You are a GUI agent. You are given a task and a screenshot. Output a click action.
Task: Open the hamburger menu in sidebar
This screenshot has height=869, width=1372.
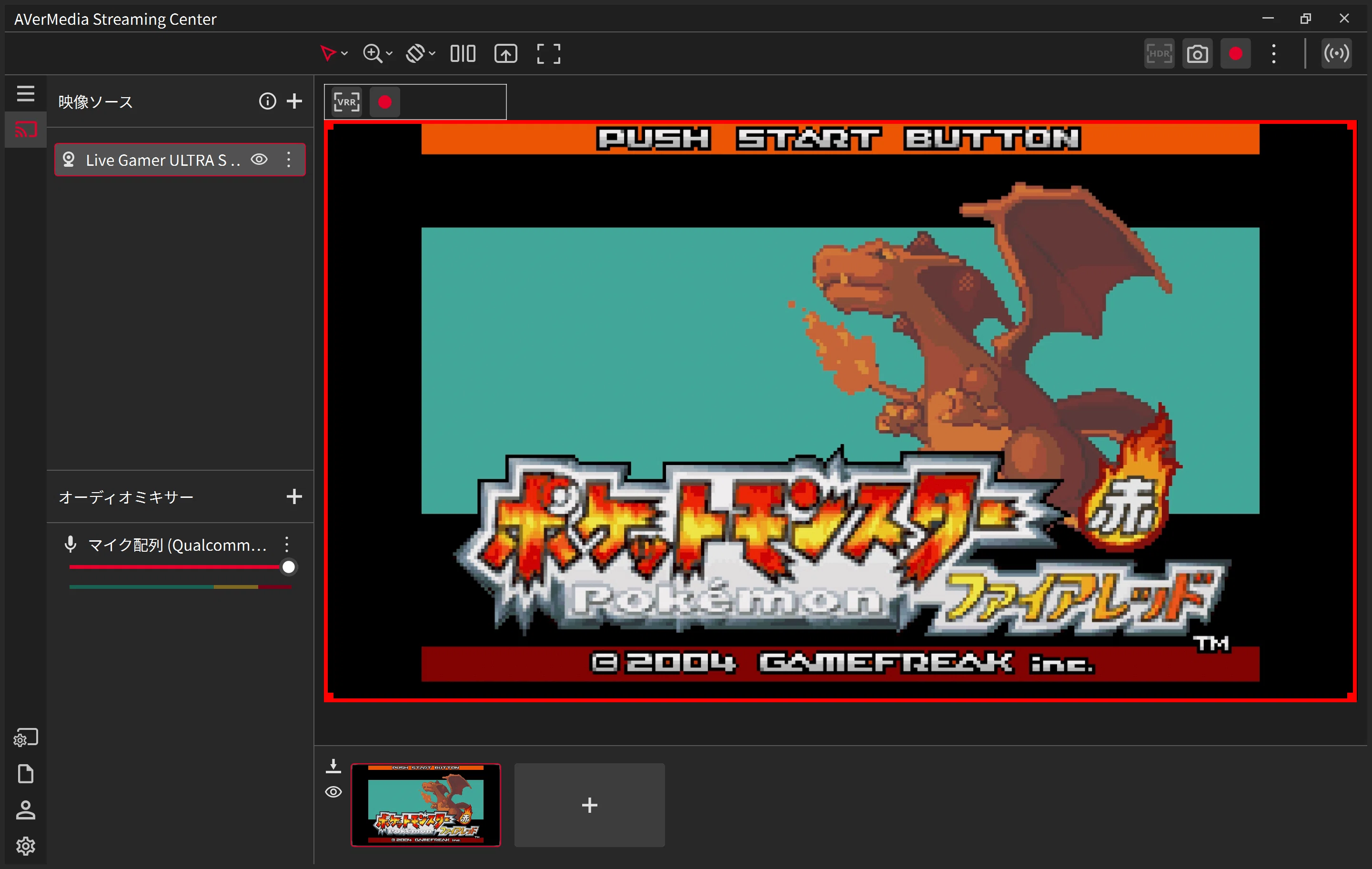(x=26, y=93)
